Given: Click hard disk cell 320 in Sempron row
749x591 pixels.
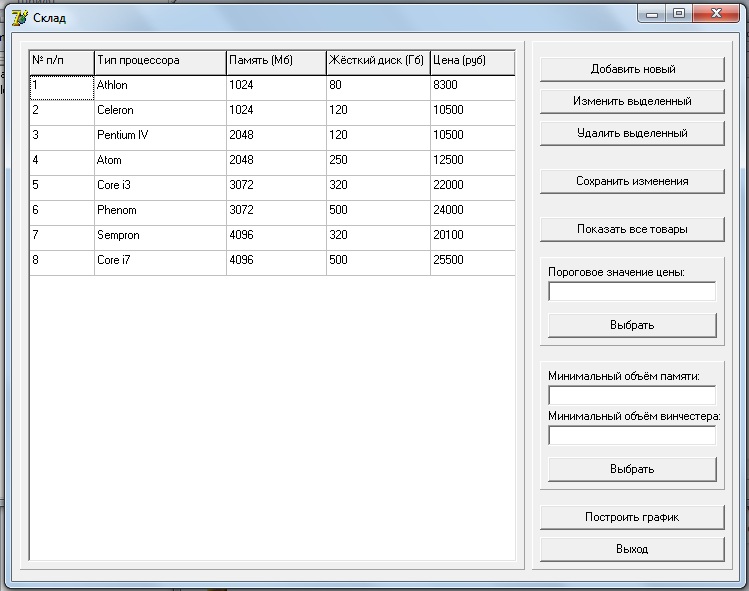Looking at the screenshot, I should tap(378, 238).
